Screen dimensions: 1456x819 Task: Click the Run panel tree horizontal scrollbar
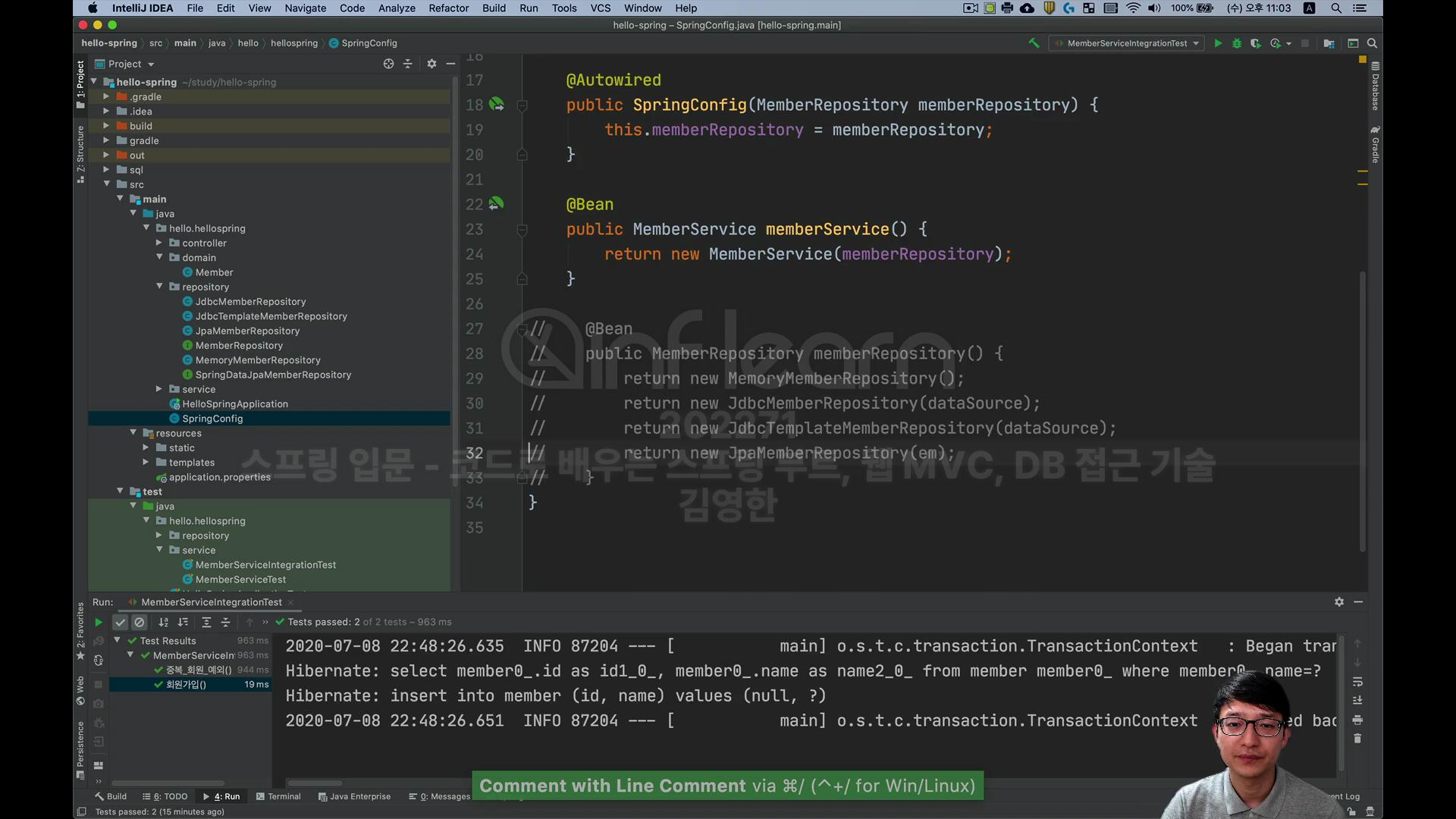coord(168,783)
